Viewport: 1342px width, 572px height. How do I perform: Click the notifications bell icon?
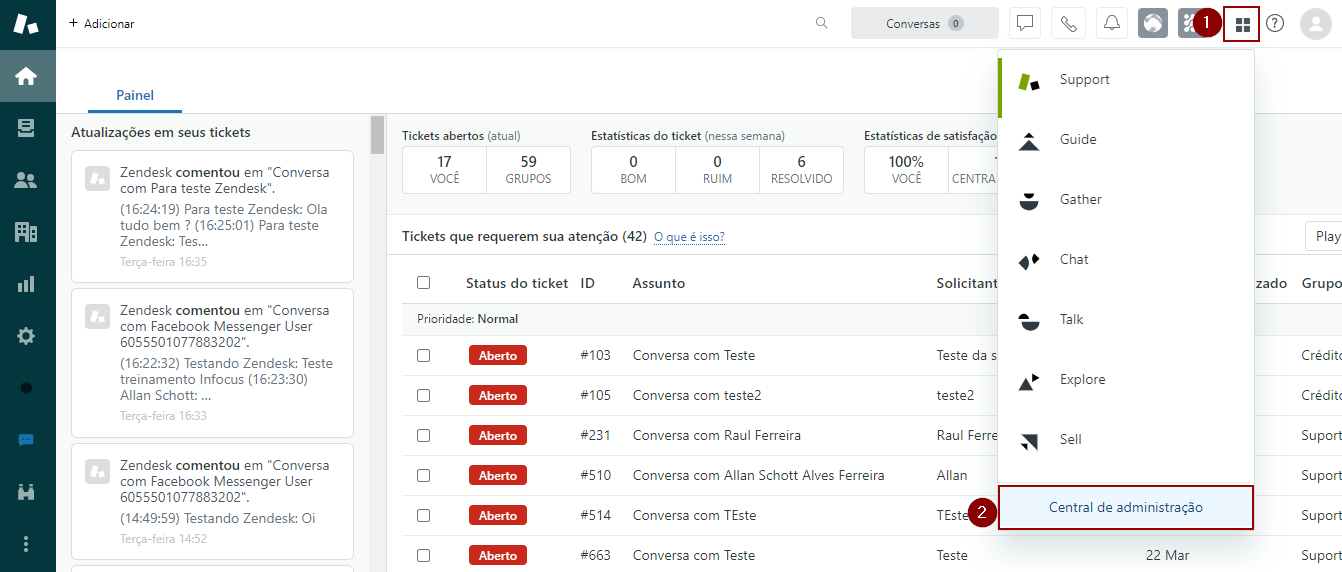1111,24
